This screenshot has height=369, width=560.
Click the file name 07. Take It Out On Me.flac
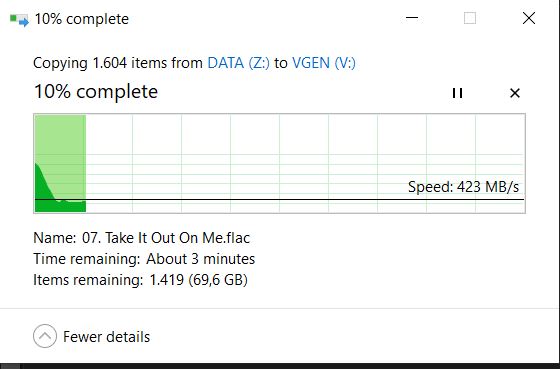pos(166,238)
